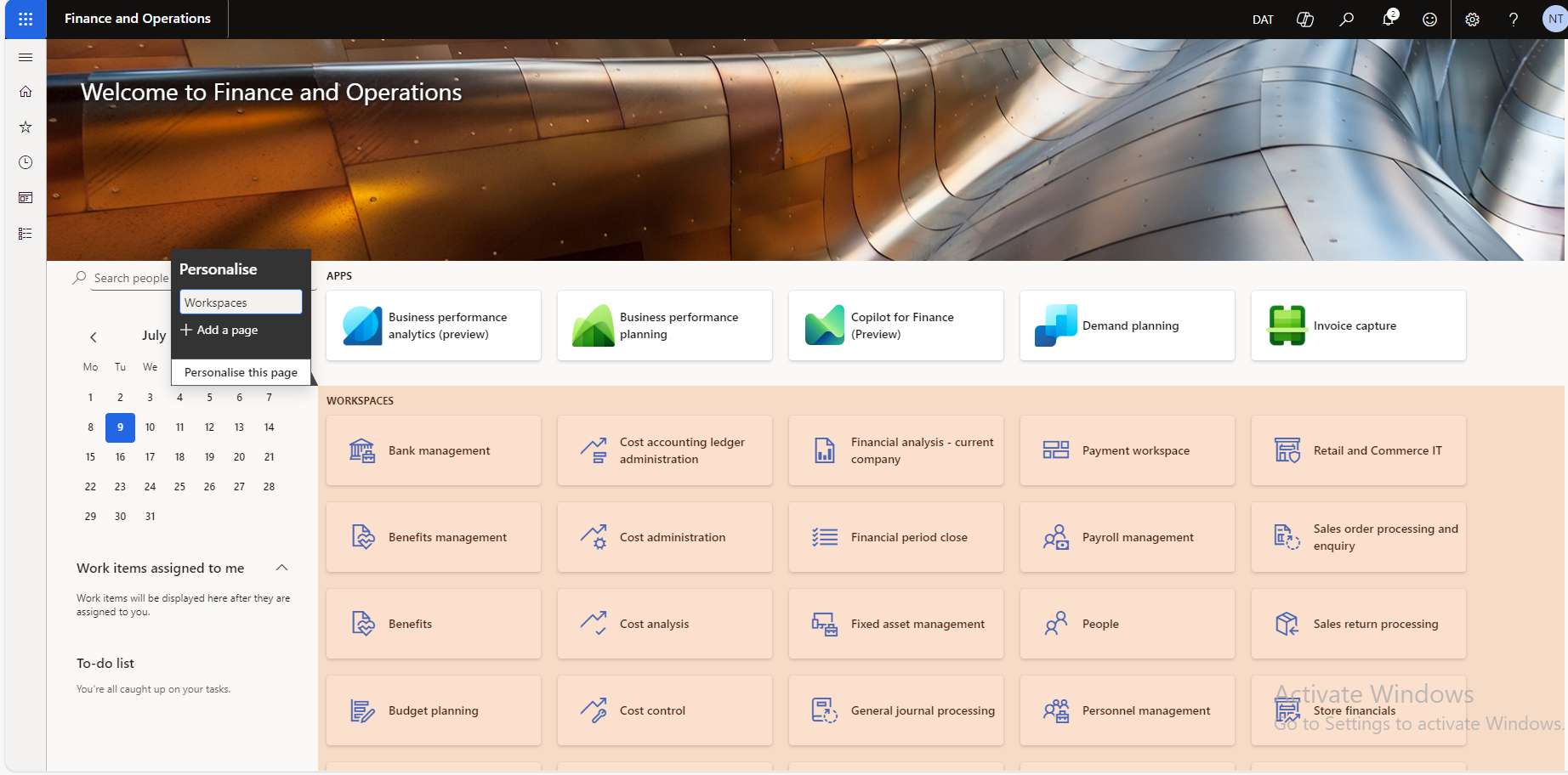The height and width of the screenshot is (775, 1568).
Task: Open the Settings gear icon
Action: click(1472, 20)
